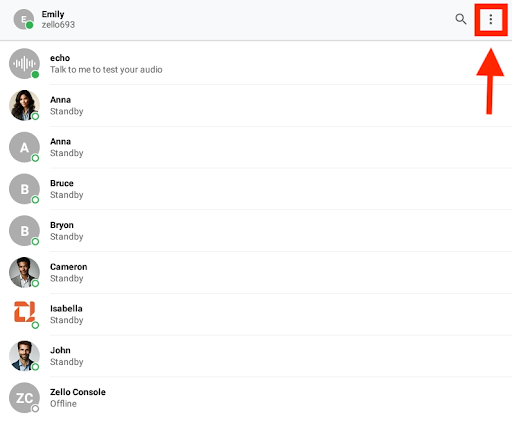Screen dimensions: 512x444
Task: Open the John contact entry
Action: pyautogui.click(x=256, y=356)
